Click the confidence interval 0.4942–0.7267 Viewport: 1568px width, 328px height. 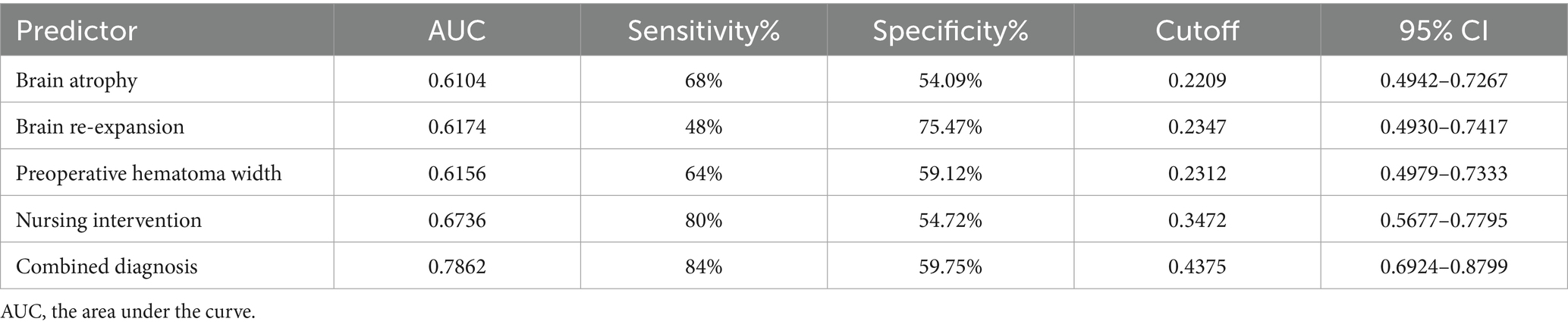point(1444,80)
